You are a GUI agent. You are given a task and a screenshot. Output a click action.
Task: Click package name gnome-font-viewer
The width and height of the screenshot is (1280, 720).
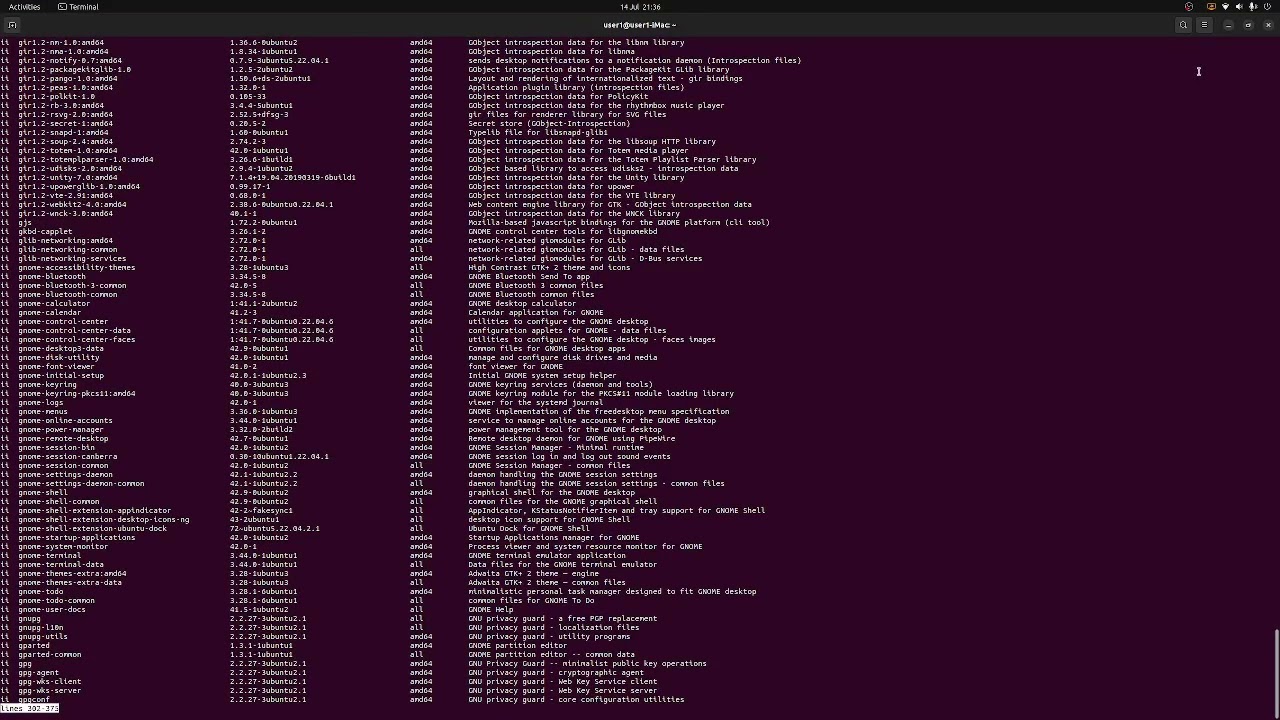(x=56, y=367)
